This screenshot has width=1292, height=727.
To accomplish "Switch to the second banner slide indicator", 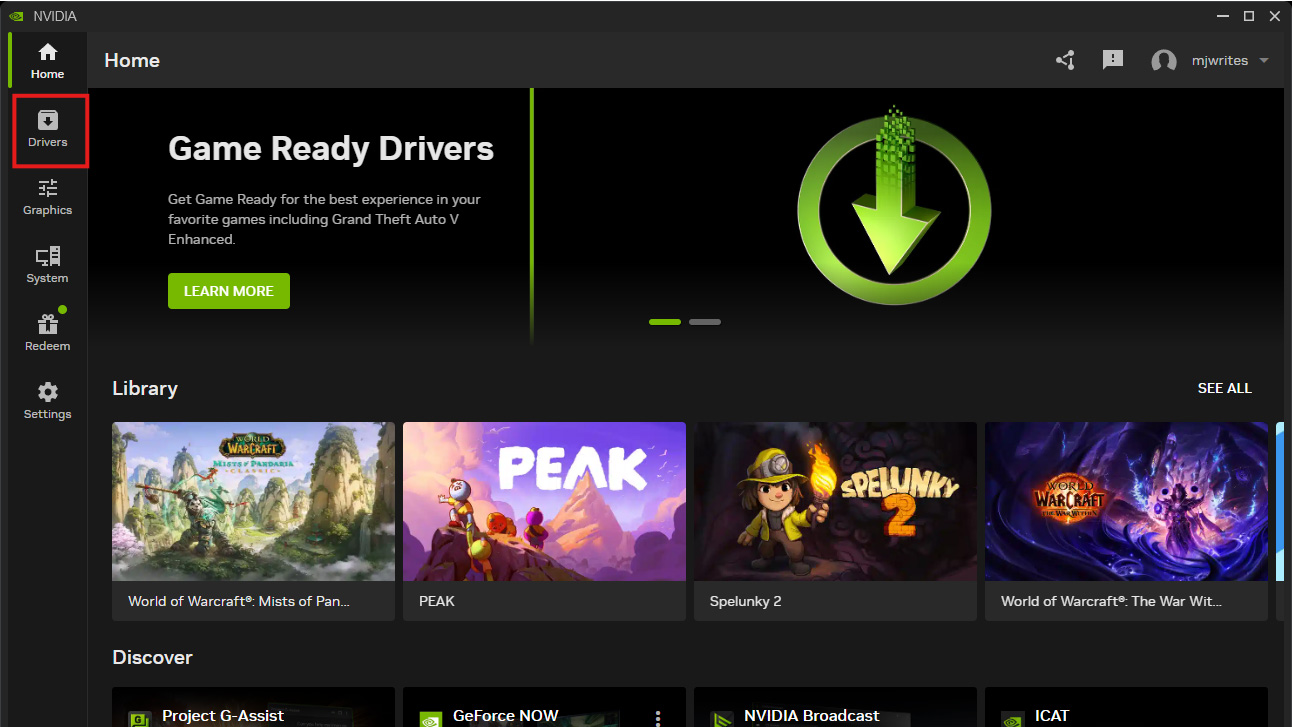I will coord(705,322).
